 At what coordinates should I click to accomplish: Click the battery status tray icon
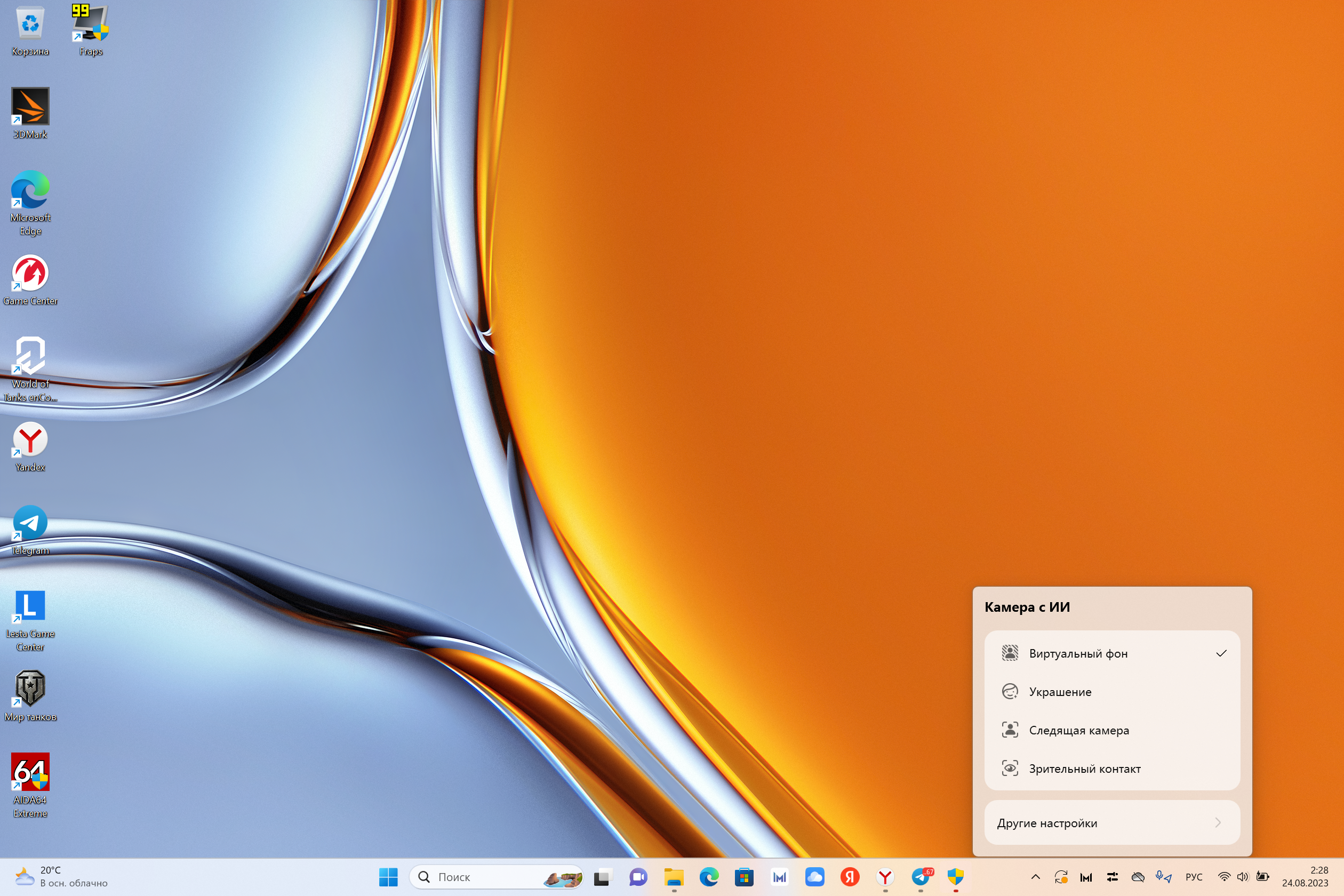[x=1263, y=877]
